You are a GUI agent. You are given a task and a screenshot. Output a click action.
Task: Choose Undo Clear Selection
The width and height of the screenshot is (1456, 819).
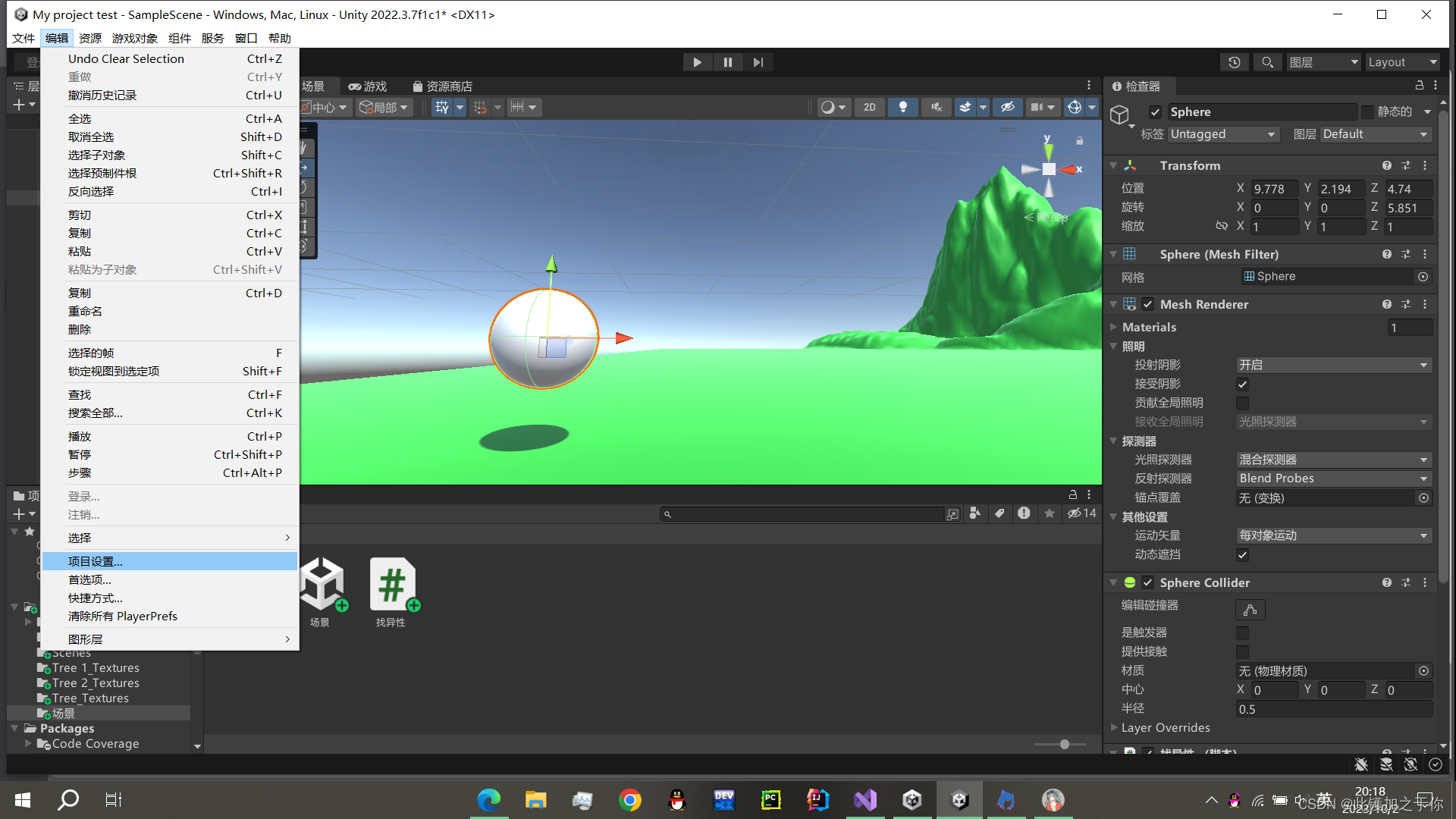pyautogui.click(x=170, y=58)
